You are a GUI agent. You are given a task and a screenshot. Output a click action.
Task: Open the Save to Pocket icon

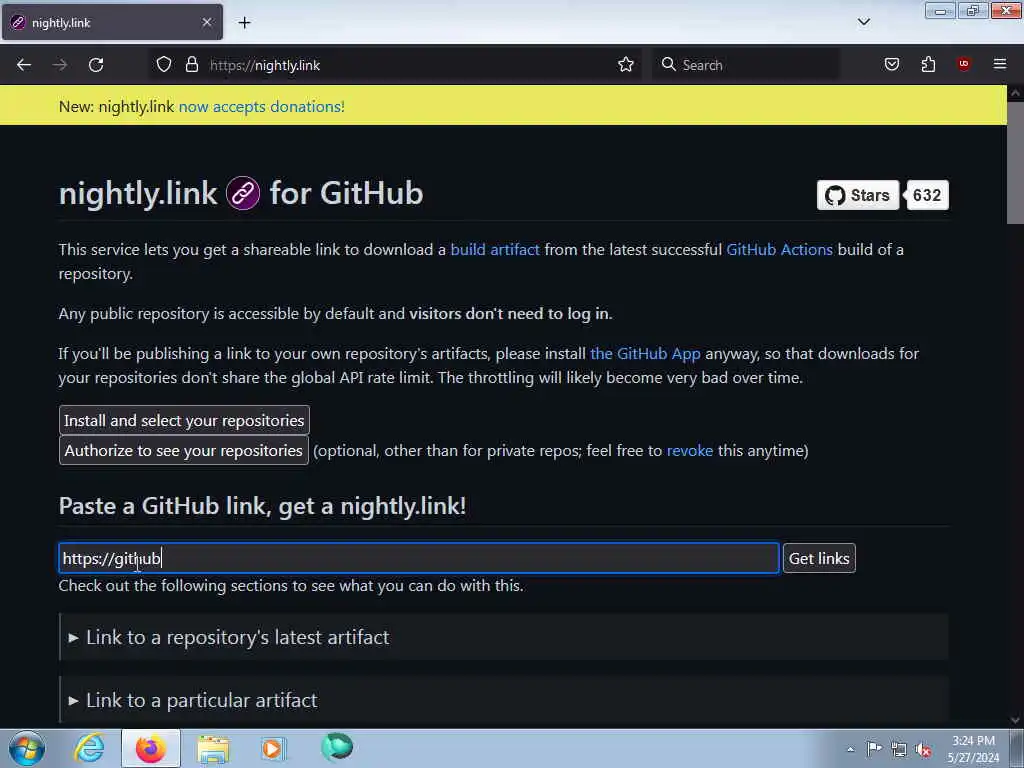[891, 65]
